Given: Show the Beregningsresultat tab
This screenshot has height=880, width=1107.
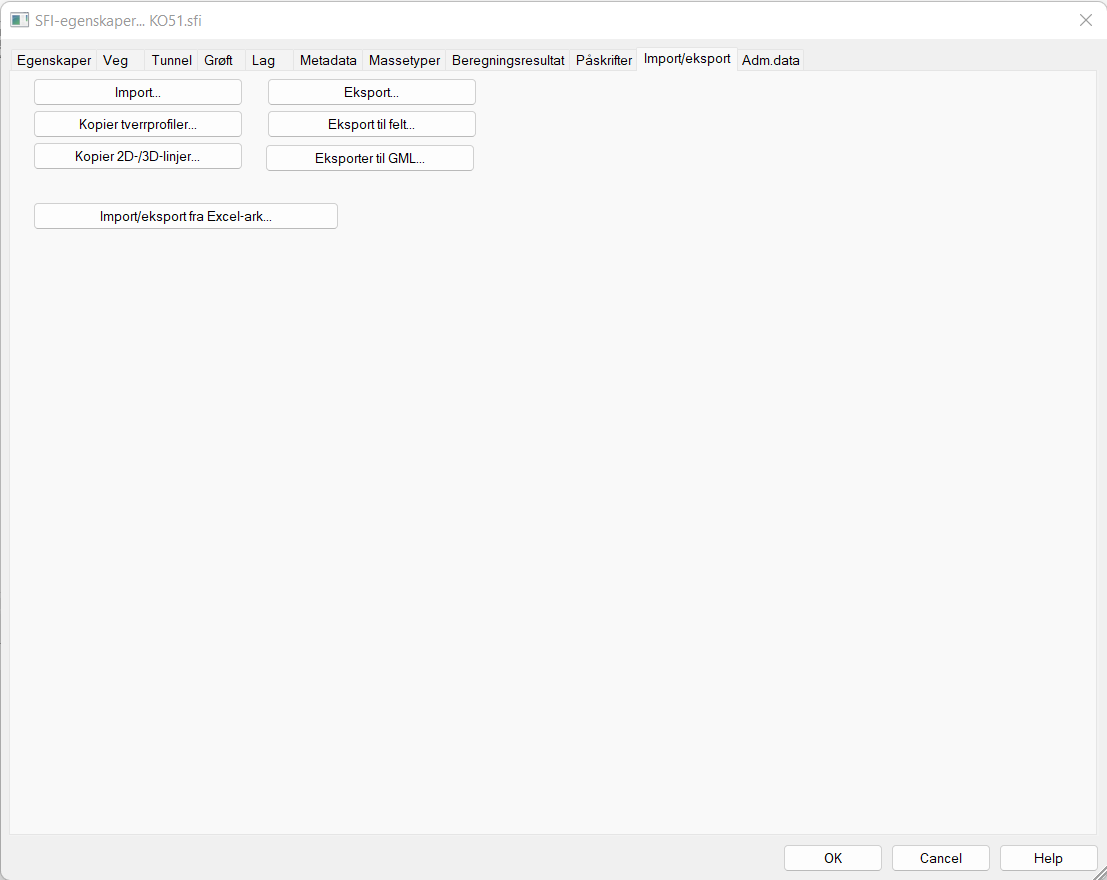Looking at the screenshot, I should click(508, 61).
